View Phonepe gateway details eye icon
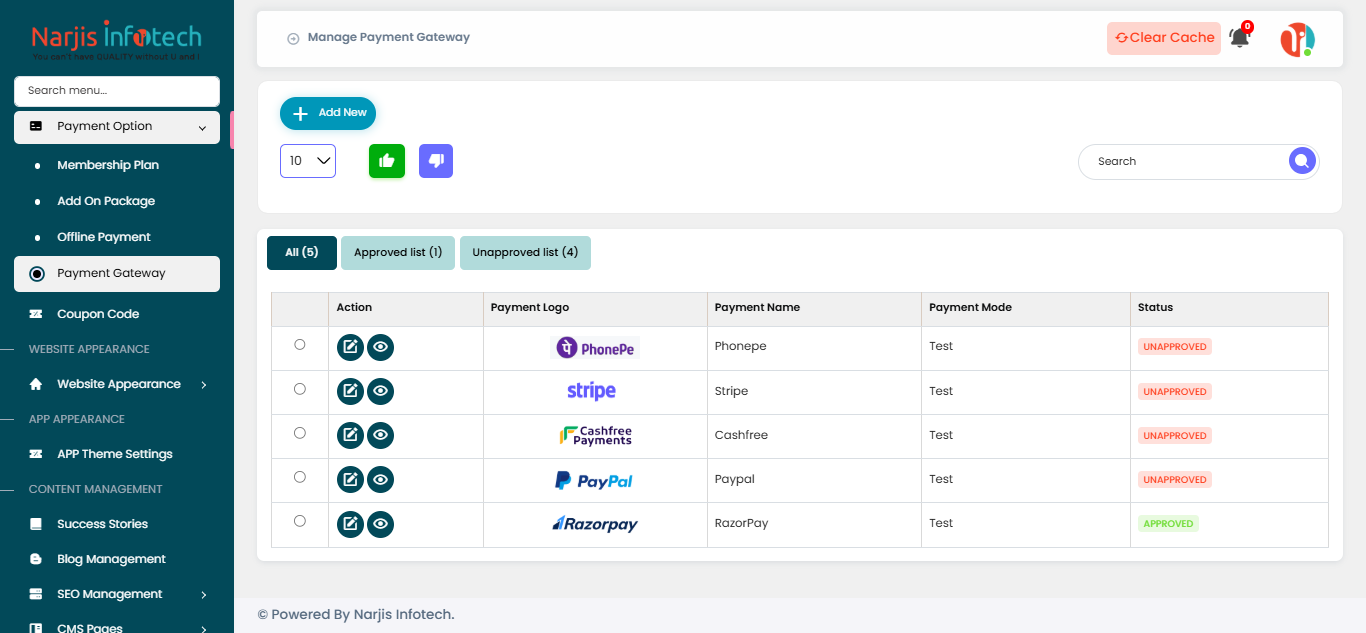 (380, 347)
